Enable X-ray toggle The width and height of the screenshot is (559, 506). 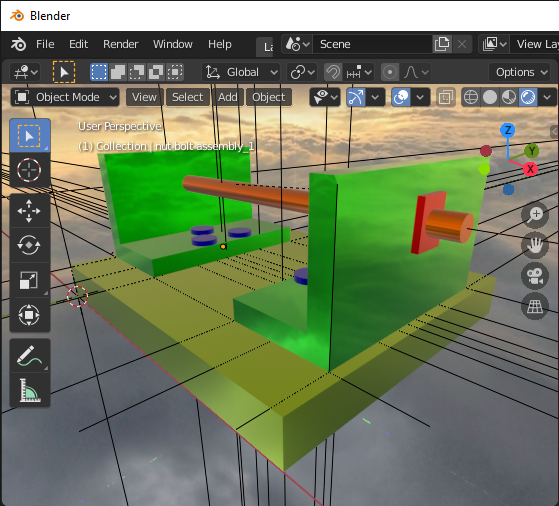(446, 97)
